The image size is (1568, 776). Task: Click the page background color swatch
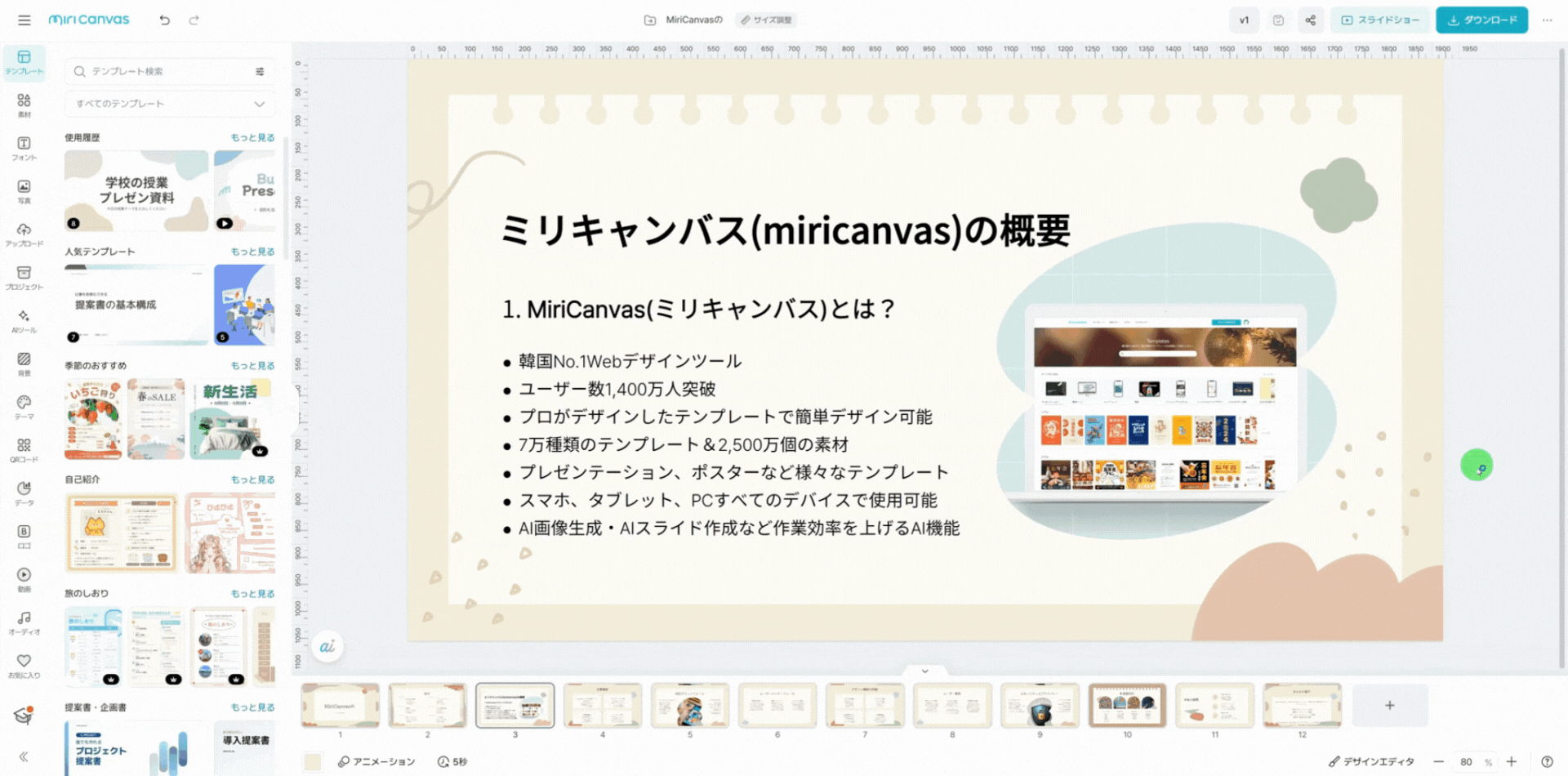click(x=313, y=761)
